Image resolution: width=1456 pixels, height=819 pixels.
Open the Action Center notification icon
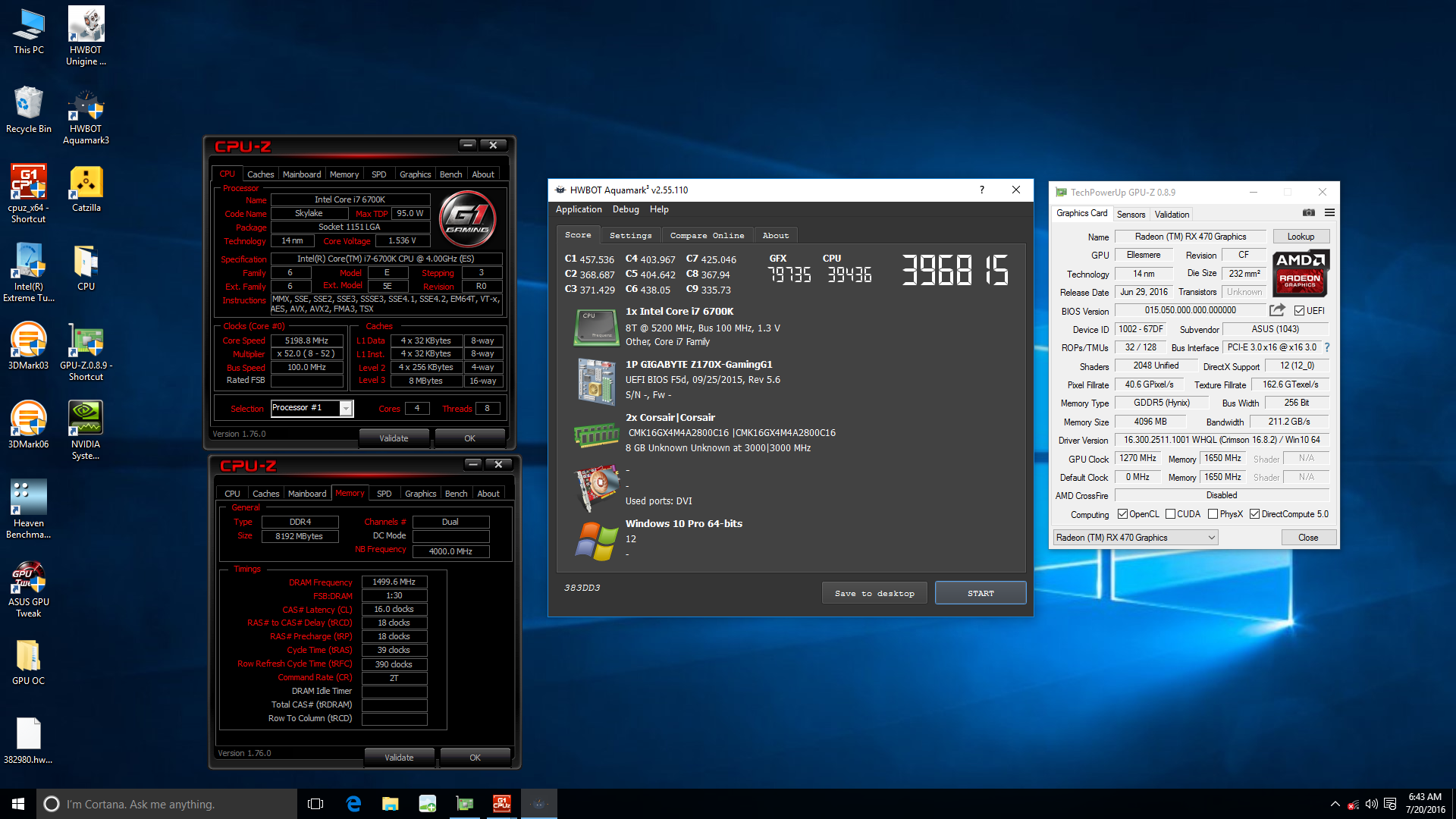point(1390,804)
